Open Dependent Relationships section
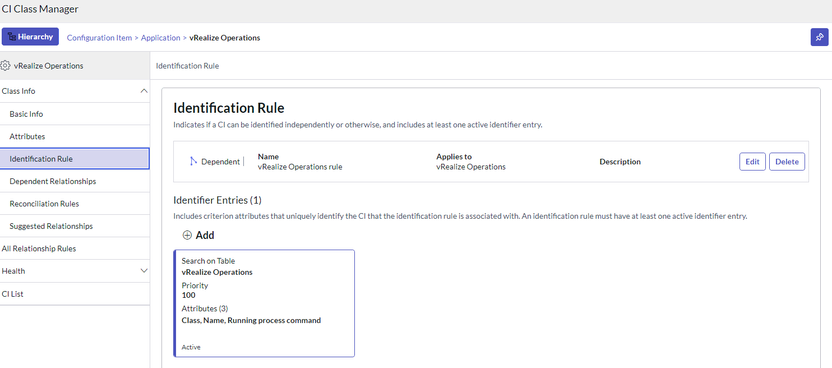The height and width of the screenshot is (368, 832). pos(75,181)
